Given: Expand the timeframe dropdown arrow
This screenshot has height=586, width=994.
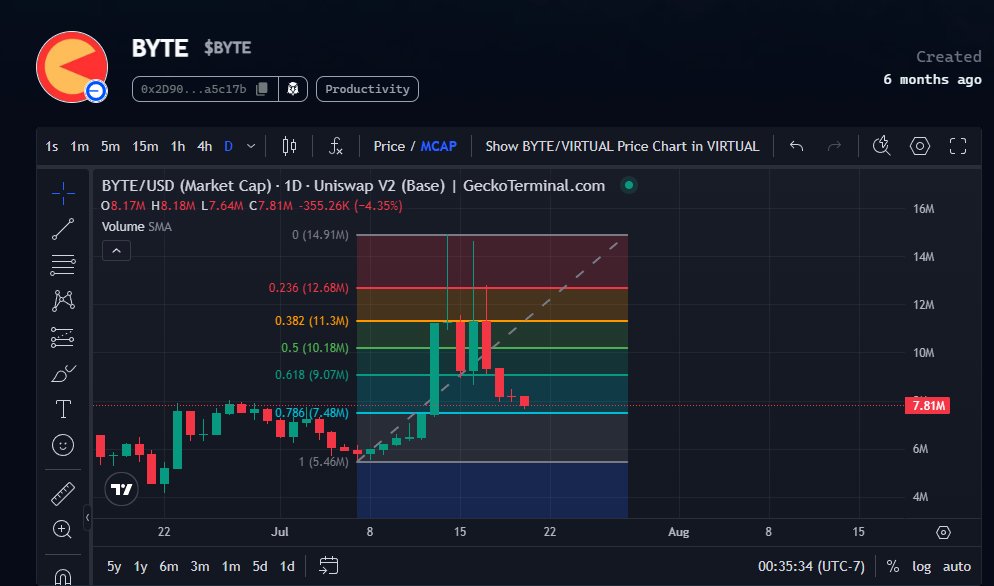Looking at the screenshot, I should pyautogui.click(x=251, y=146).
